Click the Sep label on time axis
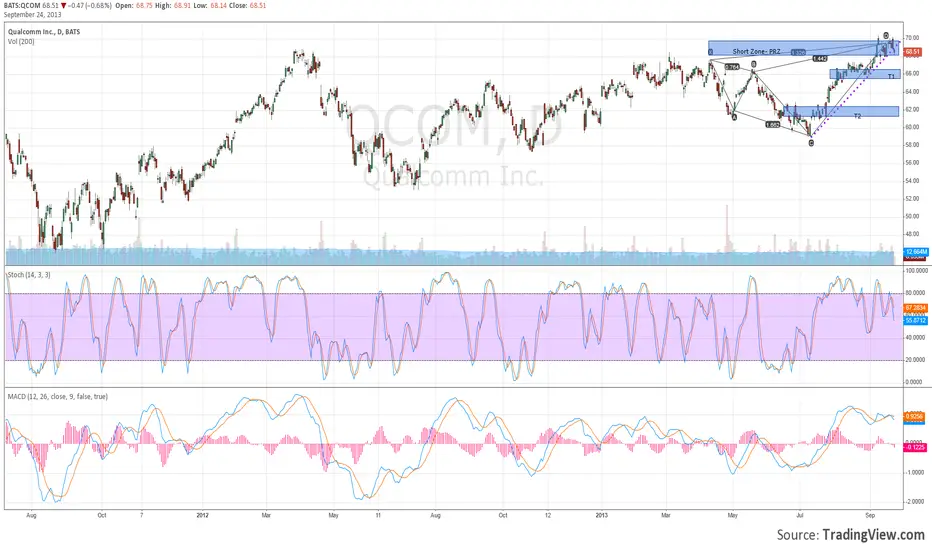This screenshot has height=550, width=932. click(x=870, y=516)
